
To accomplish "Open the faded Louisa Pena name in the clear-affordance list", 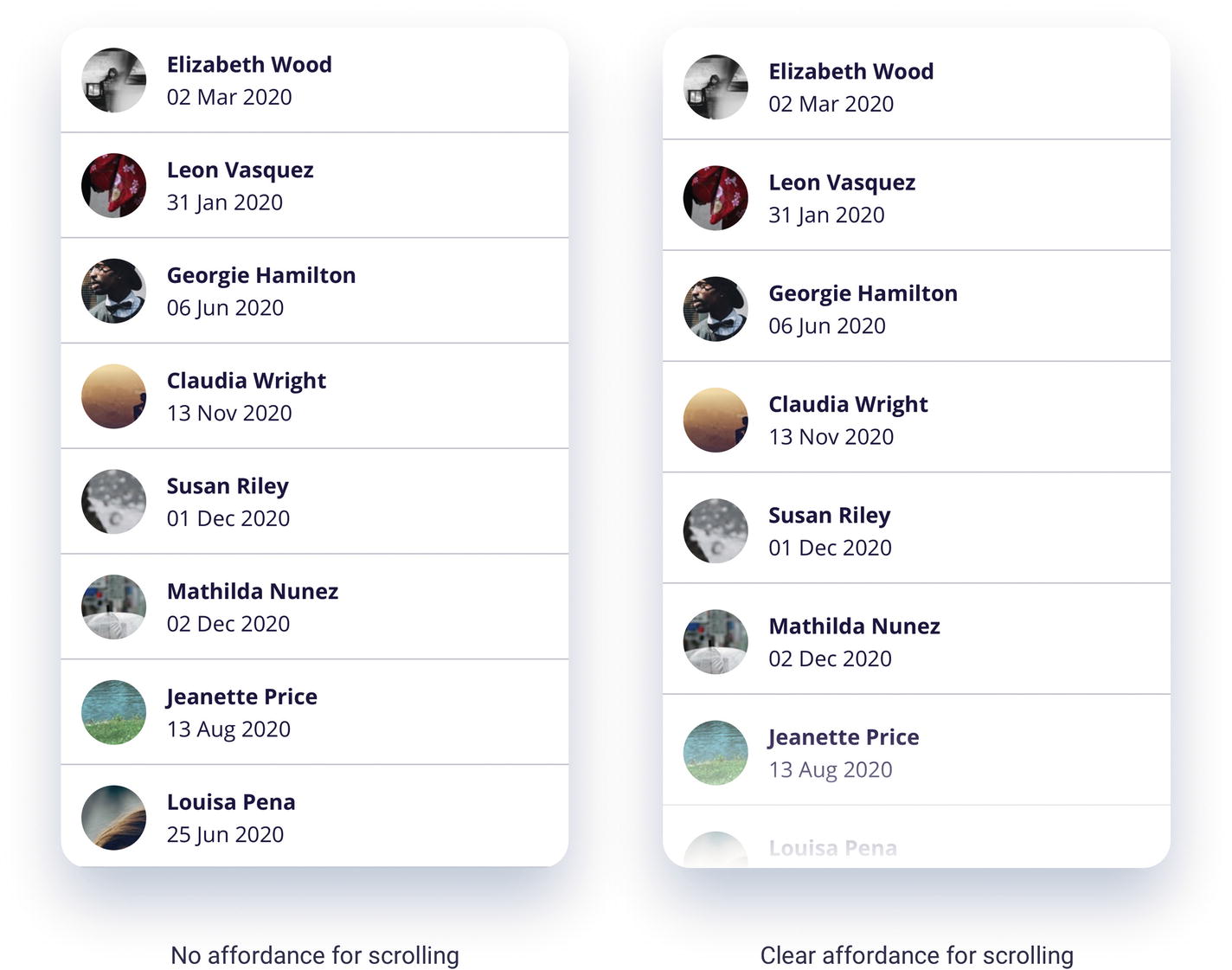I will tap(832, 848).
